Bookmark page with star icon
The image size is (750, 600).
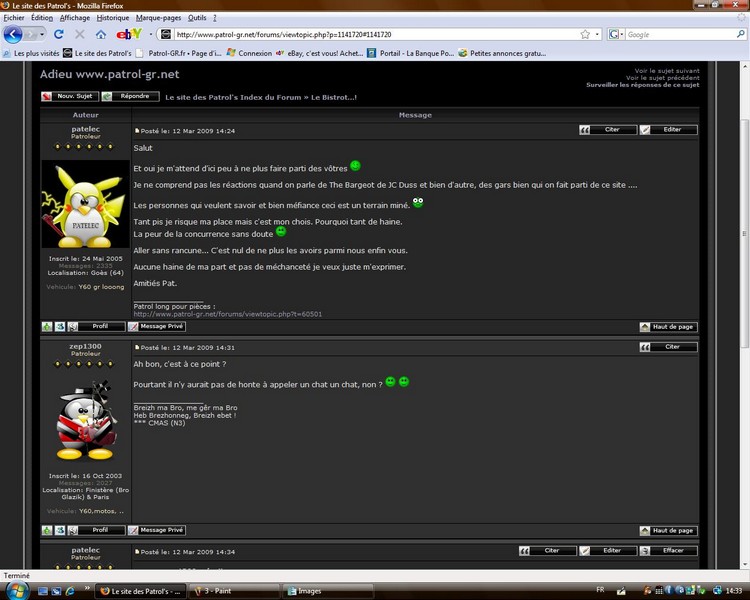click(x=585, y=34)
